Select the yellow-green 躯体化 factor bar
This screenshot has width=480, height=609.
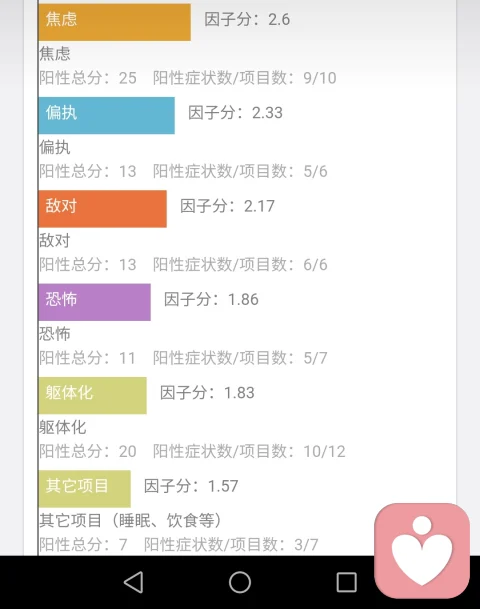[x=93, y=395]
